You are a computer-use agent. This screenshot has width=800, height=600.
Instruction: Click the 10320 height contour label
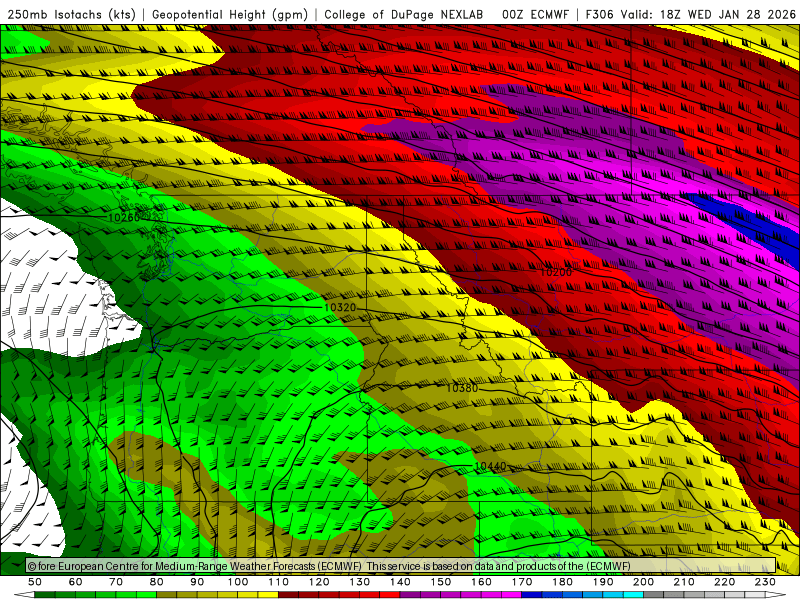coord(339,308)
